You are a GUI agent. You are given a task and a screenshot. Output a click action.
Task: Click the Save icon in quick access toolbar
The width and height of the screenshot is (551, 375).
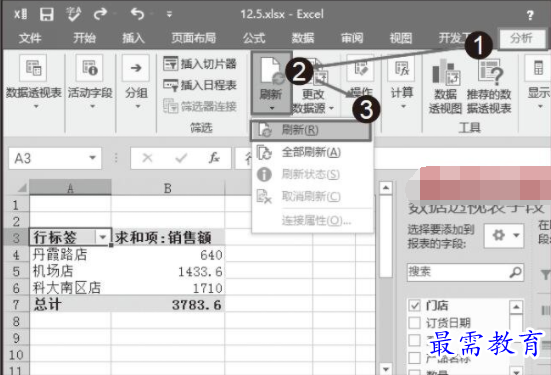click(46, 14)
